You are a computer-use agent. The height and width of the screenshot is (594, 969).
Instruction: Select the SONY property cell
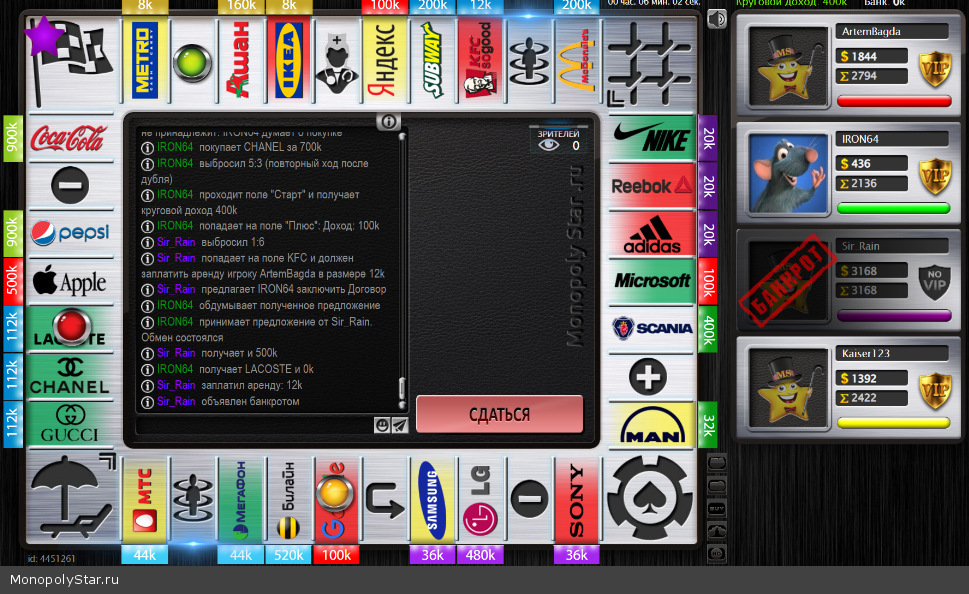[x=577, y=501]
